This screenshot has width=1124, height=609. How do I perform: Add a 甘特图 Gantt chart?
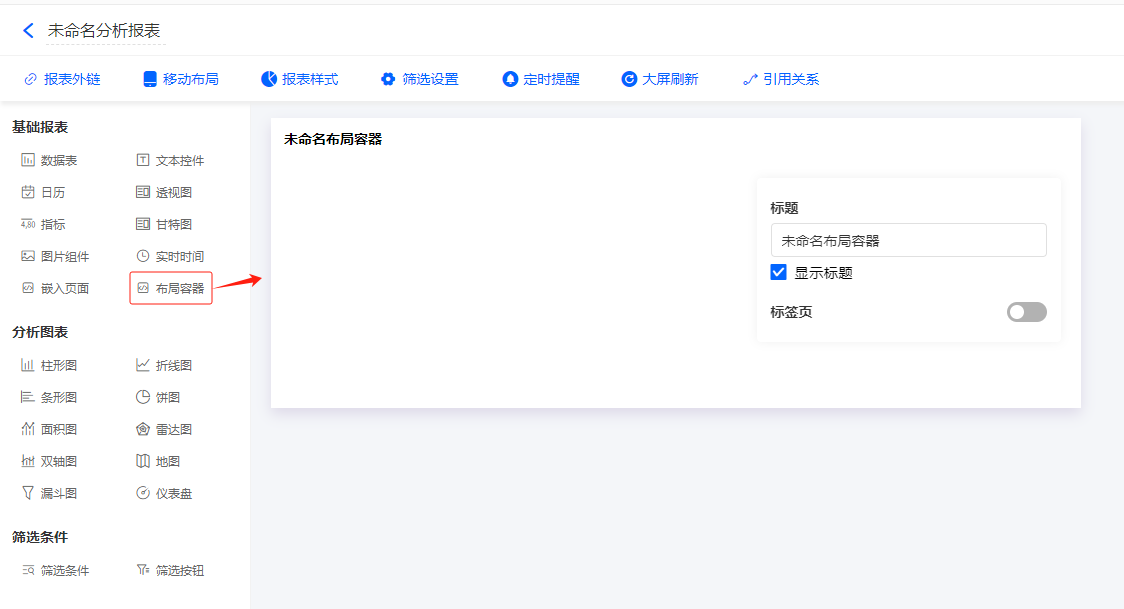coord(164,224)
